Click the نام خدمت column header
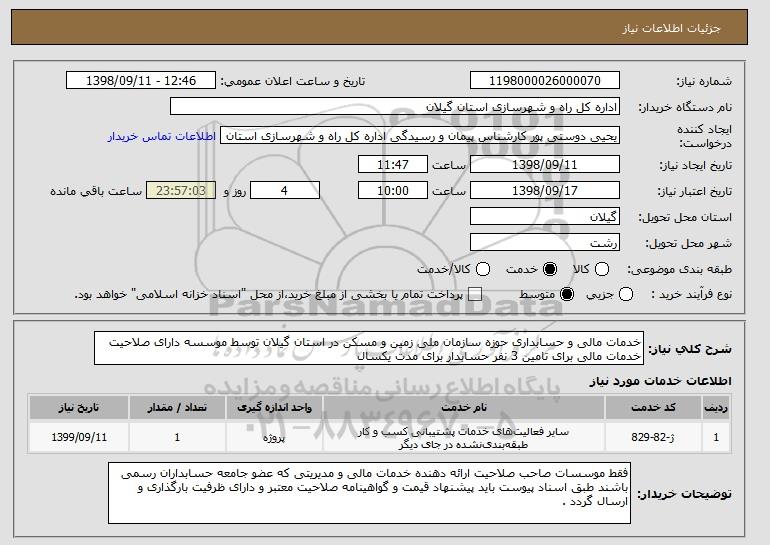The width and height of the screenshot is (770, 545). click(464, 408)
